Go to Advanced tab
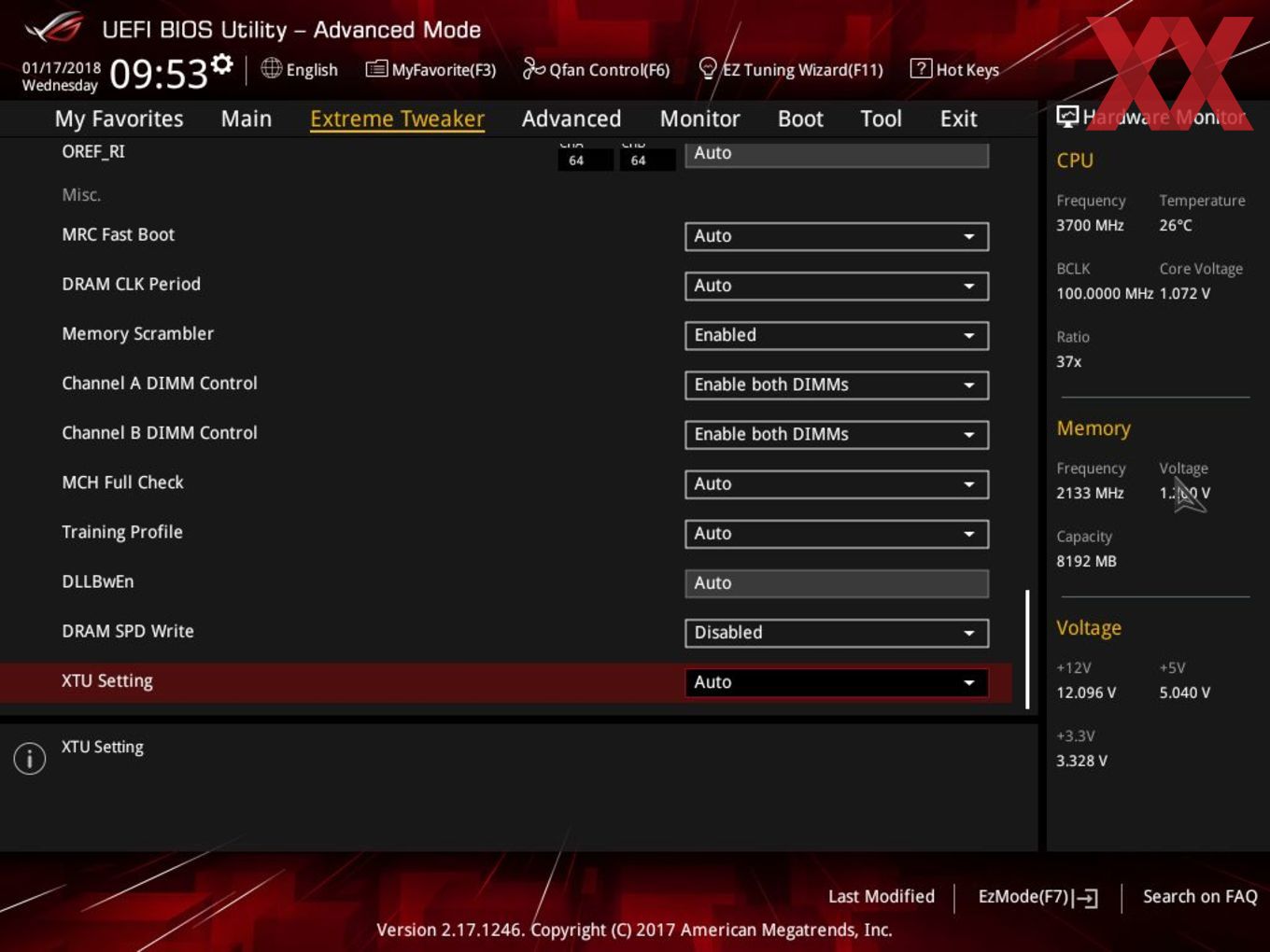Screen dimensions: 1270x952 click(x=571, y=119)
